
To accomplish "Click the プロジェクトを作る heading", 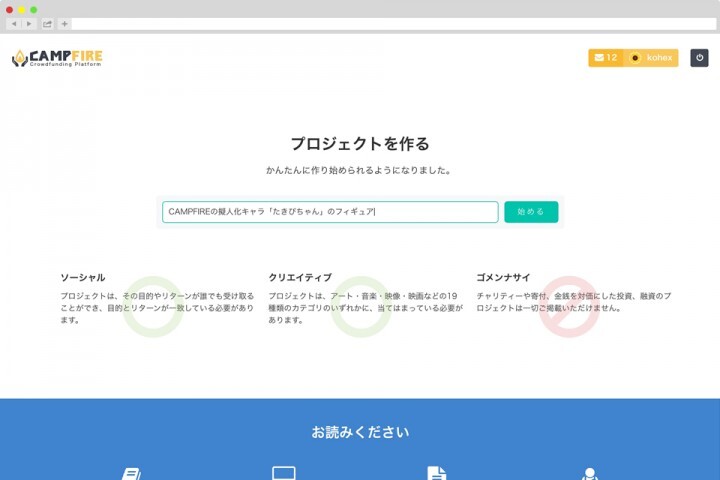I will [x=360, y=144].
